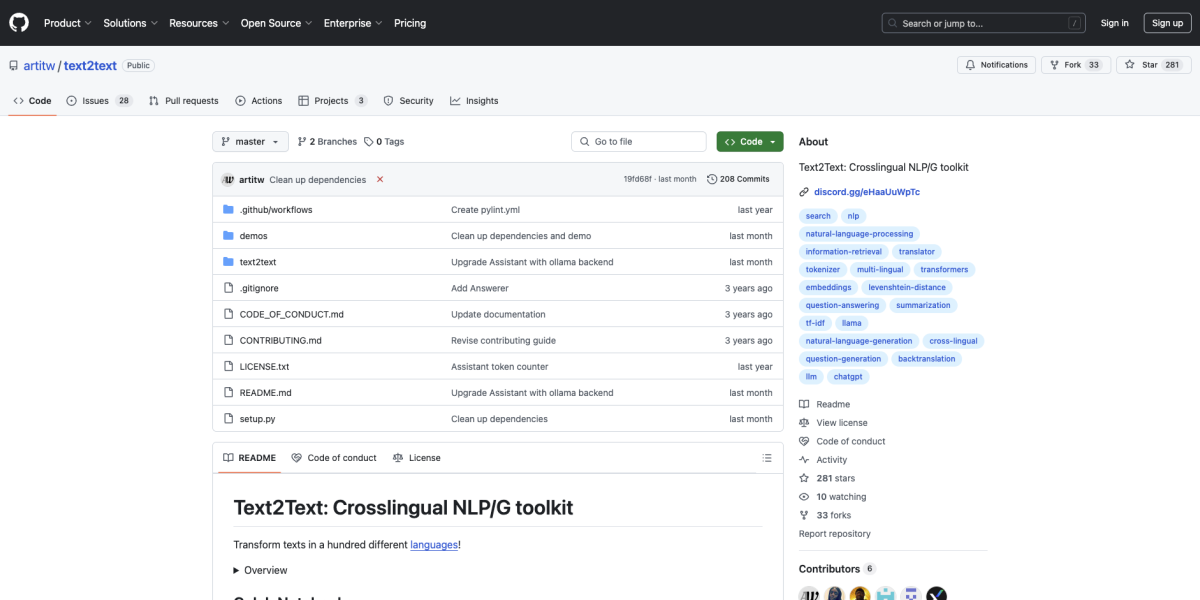Open the master branch dropdown
Image resolution: width=1200 pixels, height=600 pixels.
pos(250,142)
